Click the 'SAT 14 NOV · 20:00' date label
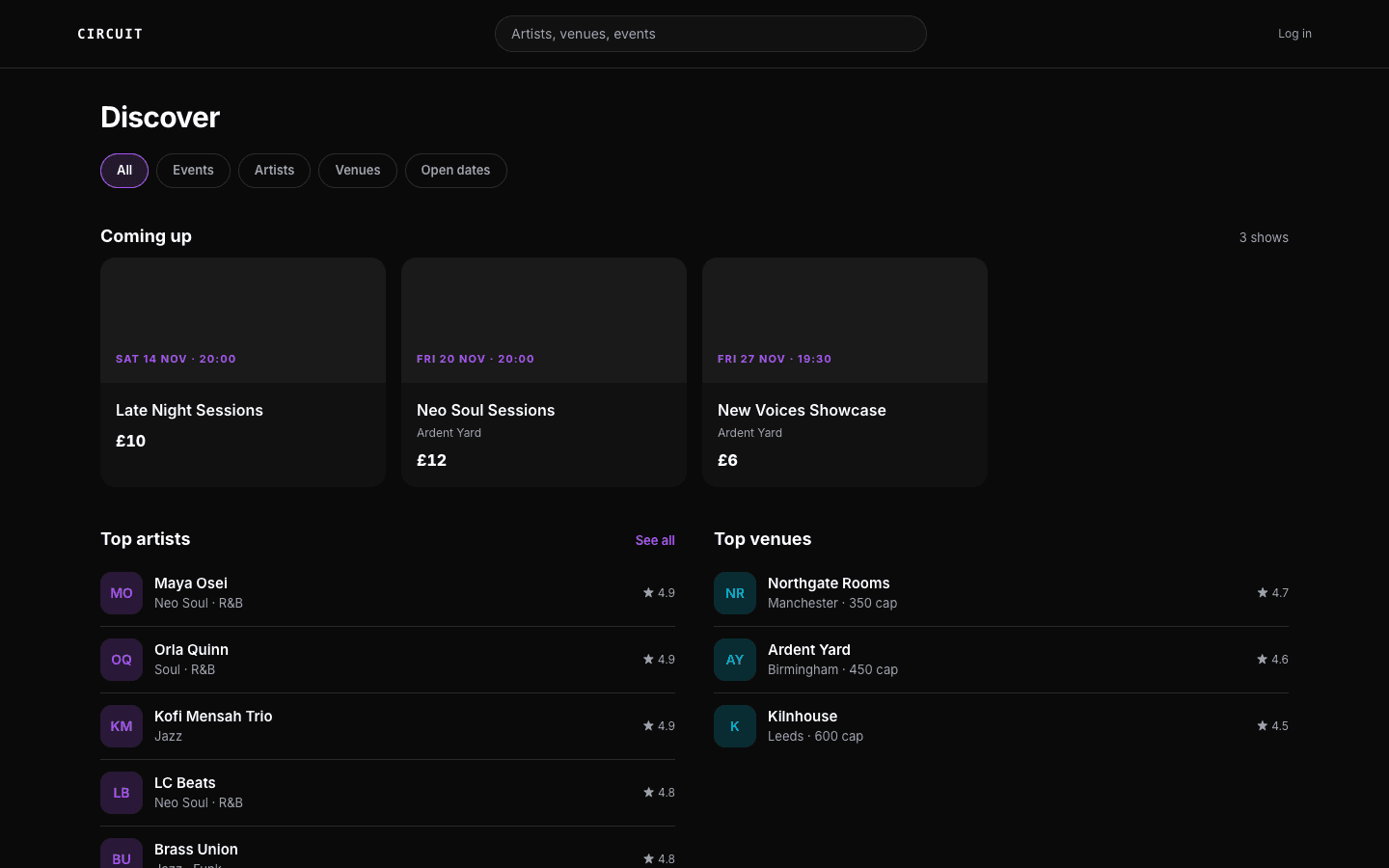 [176, 359]
